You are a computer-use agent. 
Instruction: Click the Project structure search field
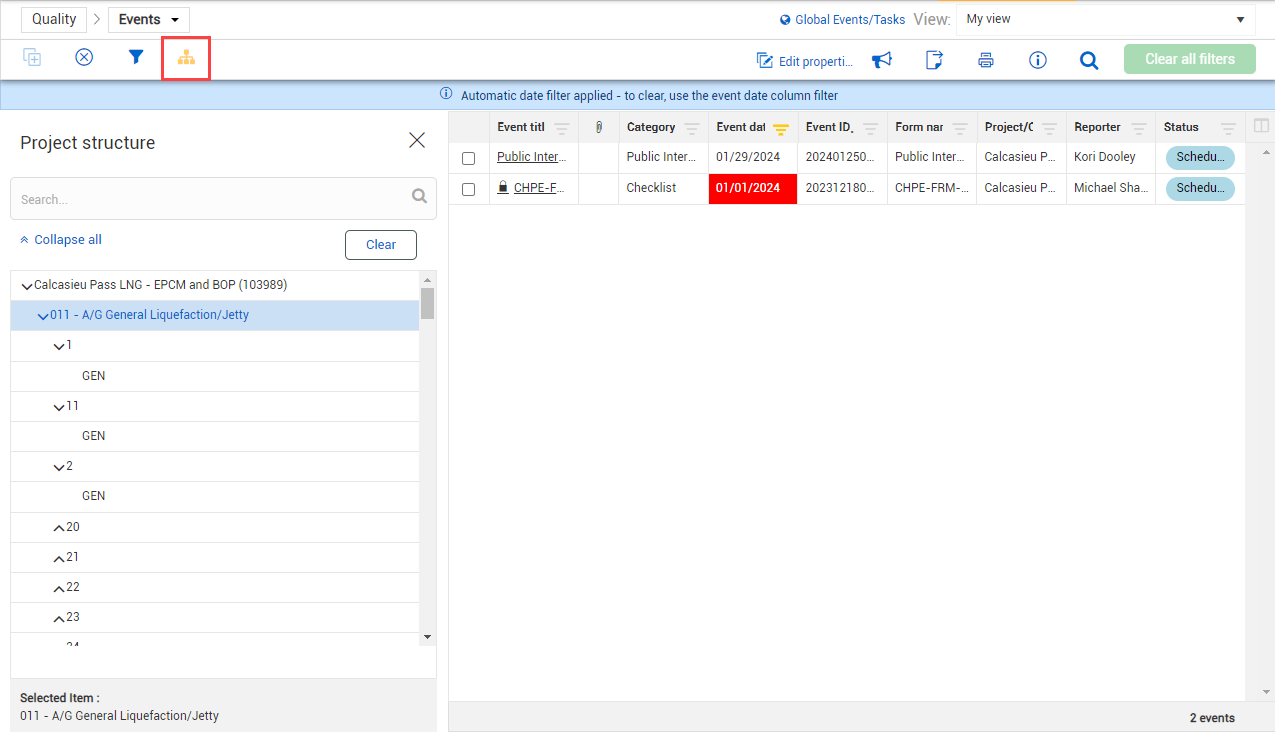click(214, 199)
